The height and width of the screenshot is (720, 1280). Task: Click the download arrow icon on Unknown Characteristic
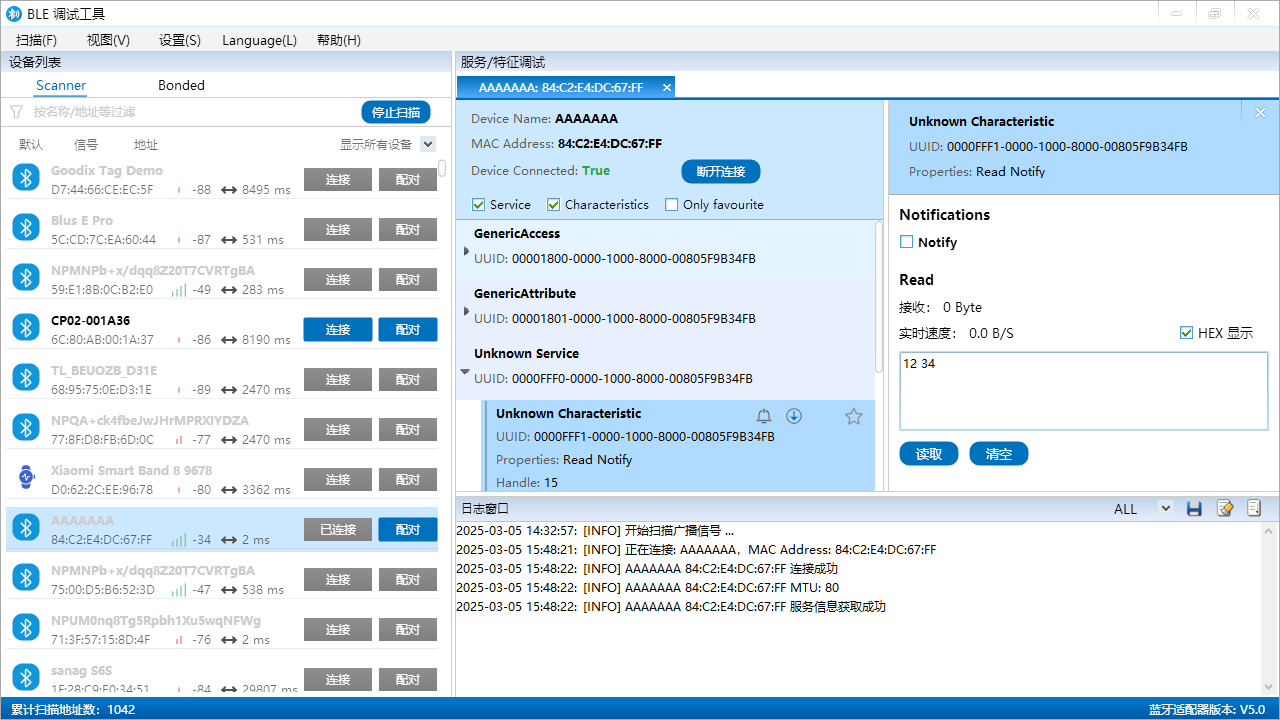coord(794,415)
